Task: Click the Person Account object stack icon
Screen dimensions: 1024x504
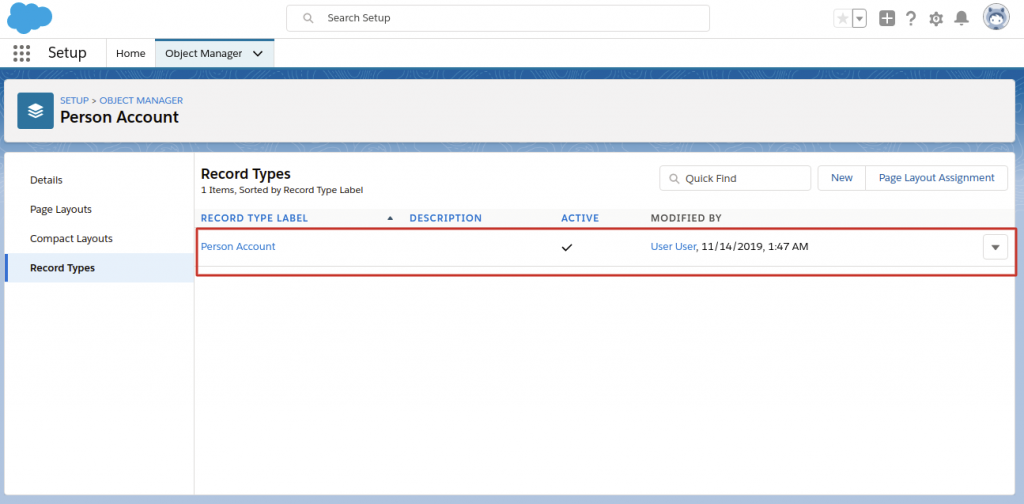Action: pos(36,110)
